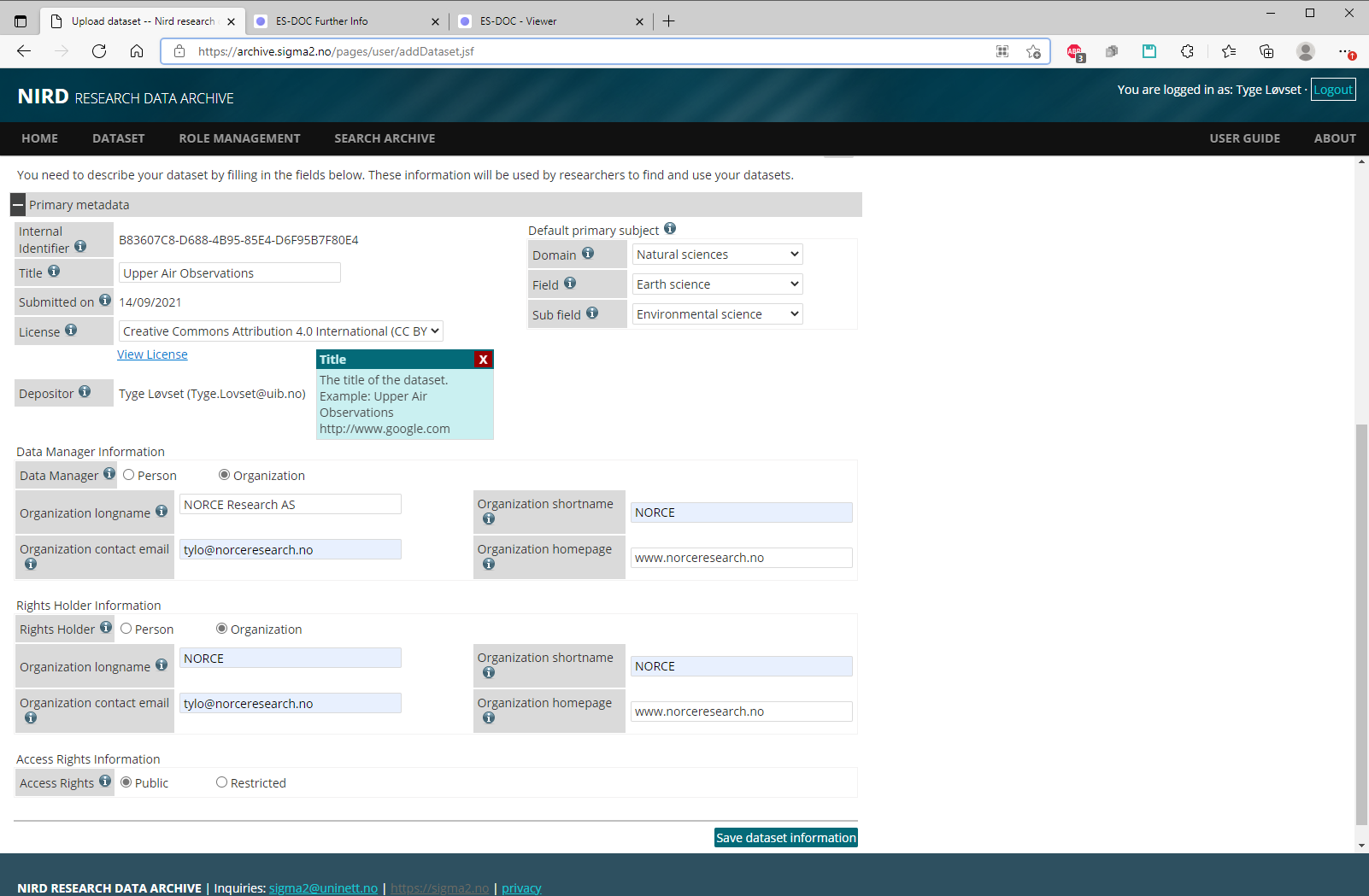Screen dimensions: 1369x896
Task: Set Access Rights to Restricted
Action: coord(222,782)
